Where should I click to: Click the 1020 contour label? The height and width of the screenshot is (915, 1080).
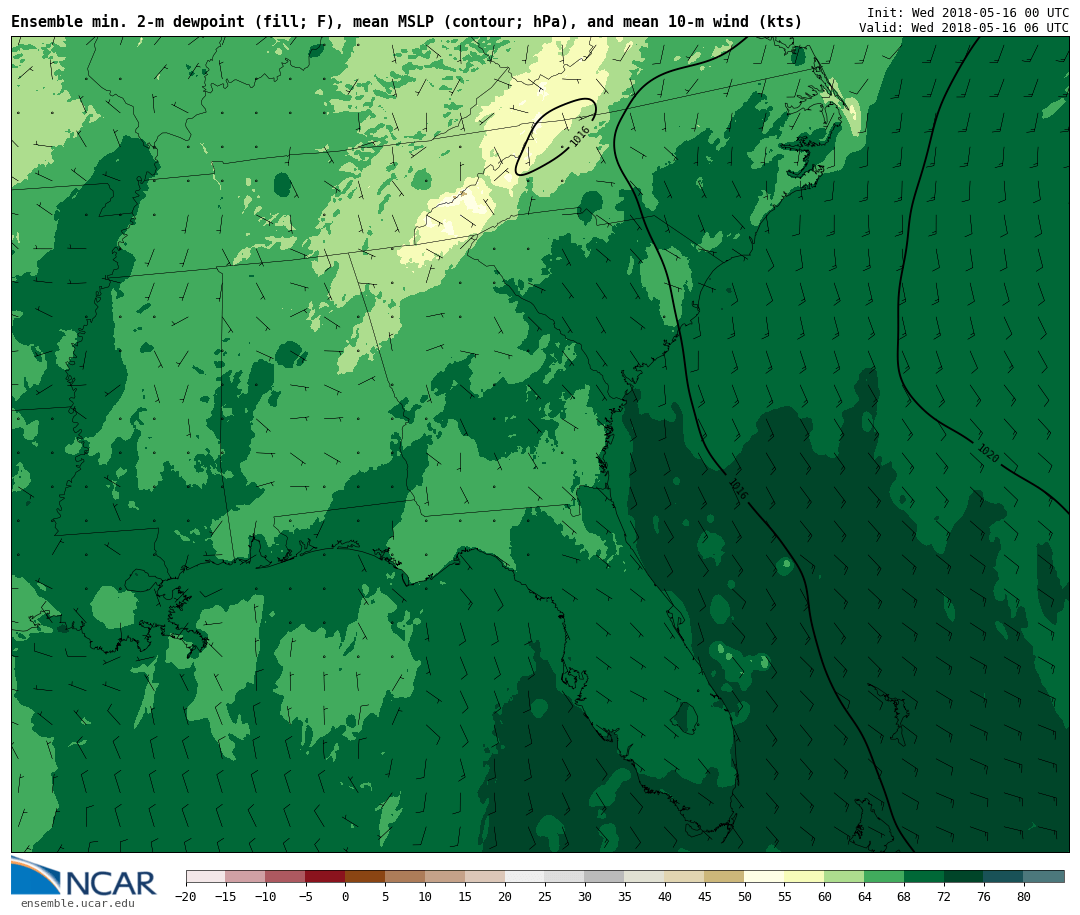(x=987, y=453)
